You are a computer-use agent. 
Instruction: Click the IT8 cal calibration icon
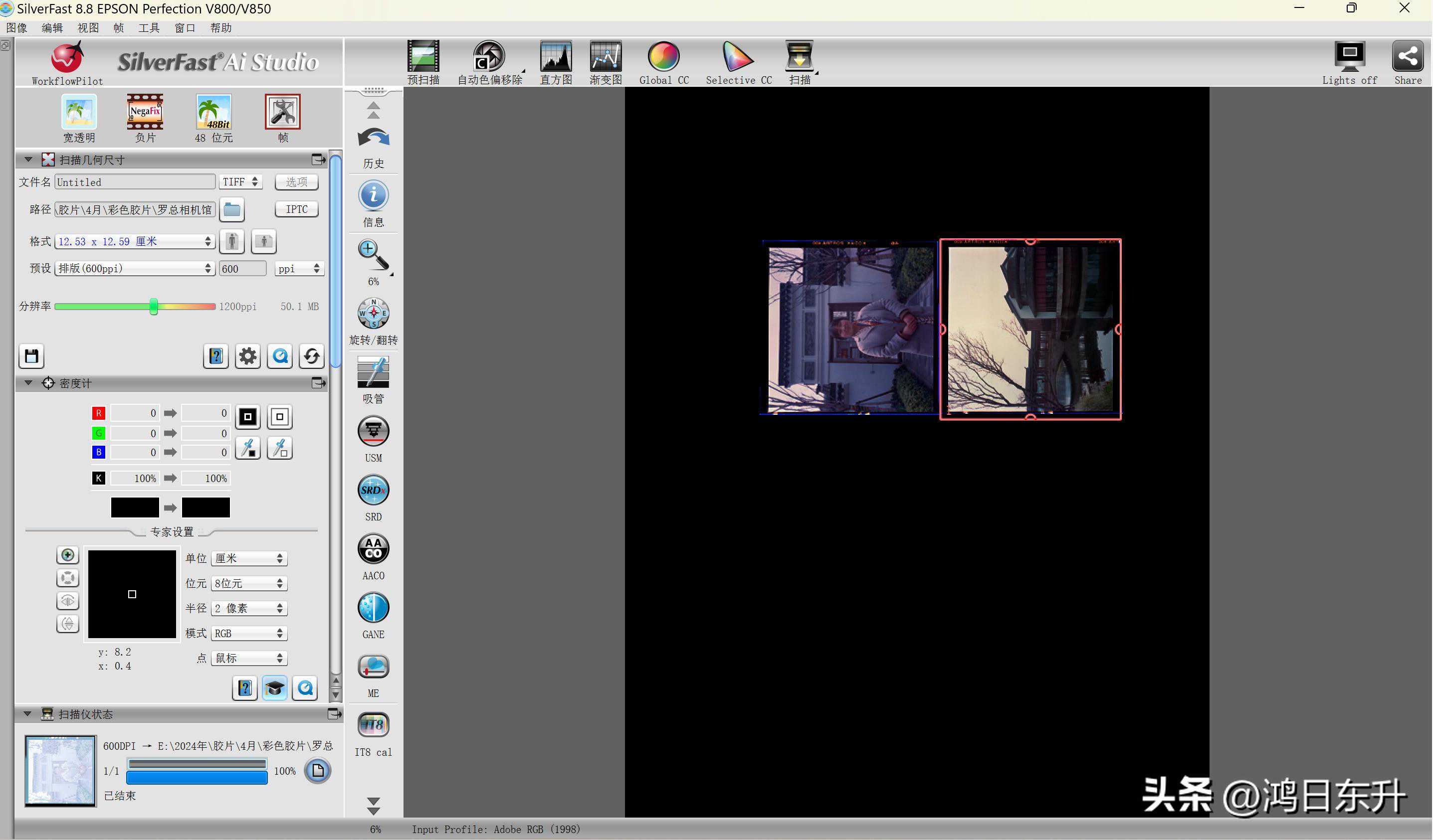[x=373, y=726]
